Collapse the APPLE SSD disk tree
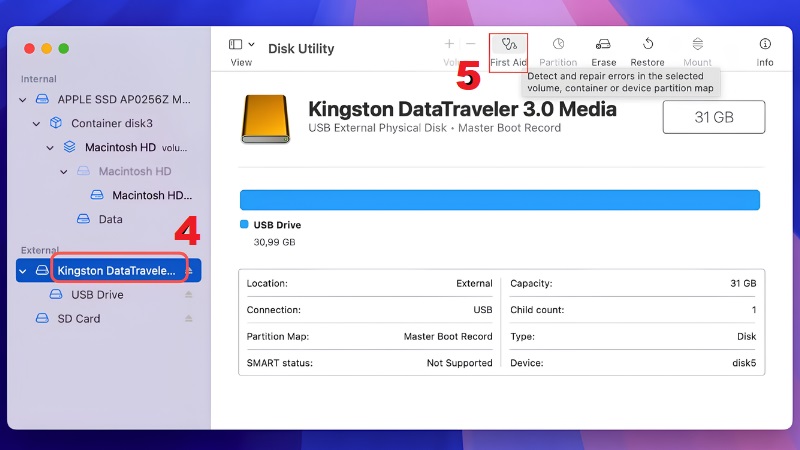Screen dimensions: 800x450 (x=22, y=100)
